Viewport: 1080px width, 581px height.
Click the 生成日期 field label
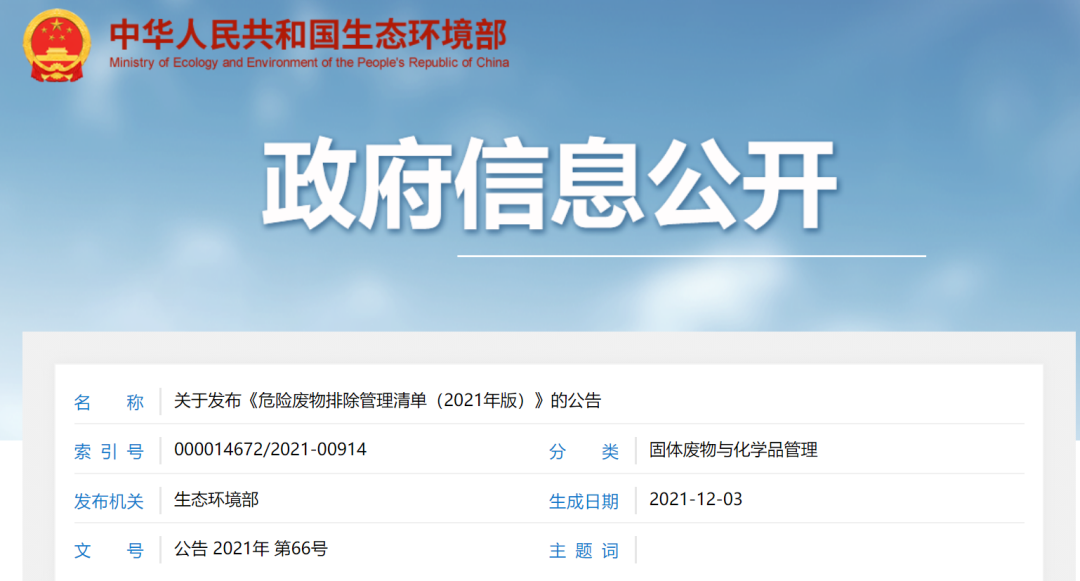583,501
